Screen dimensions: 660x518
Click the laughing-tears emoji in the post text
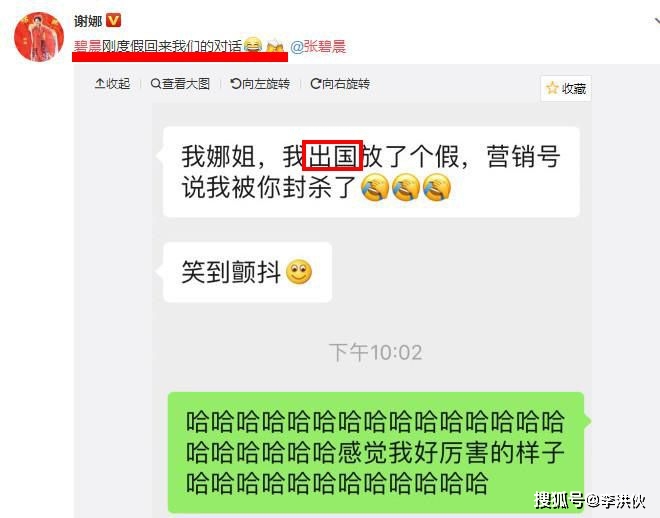(x=253, y=45)
